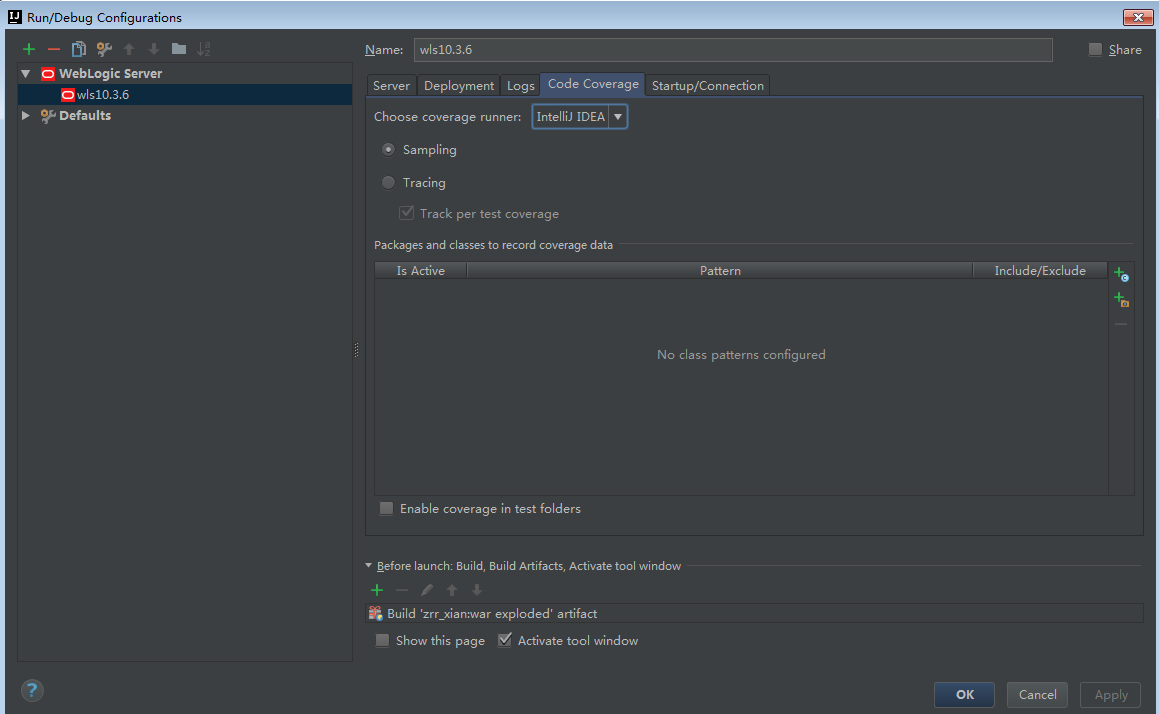This screenshot has width=1159, height=714.
Task: Select Sampling radio button
Action: 388,149
